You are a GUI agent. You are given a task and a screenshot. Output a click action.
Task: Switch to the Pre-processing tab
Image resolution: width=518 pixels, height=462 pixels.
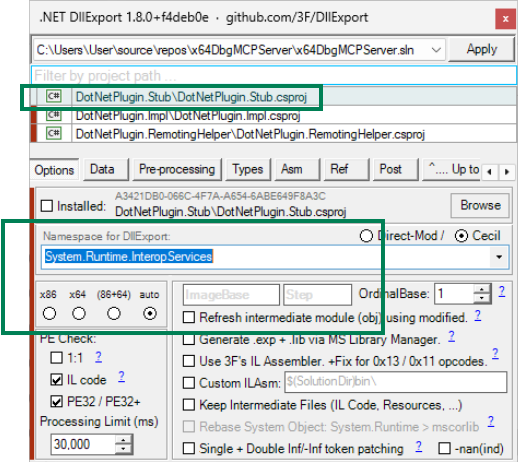tap(177, 169)
